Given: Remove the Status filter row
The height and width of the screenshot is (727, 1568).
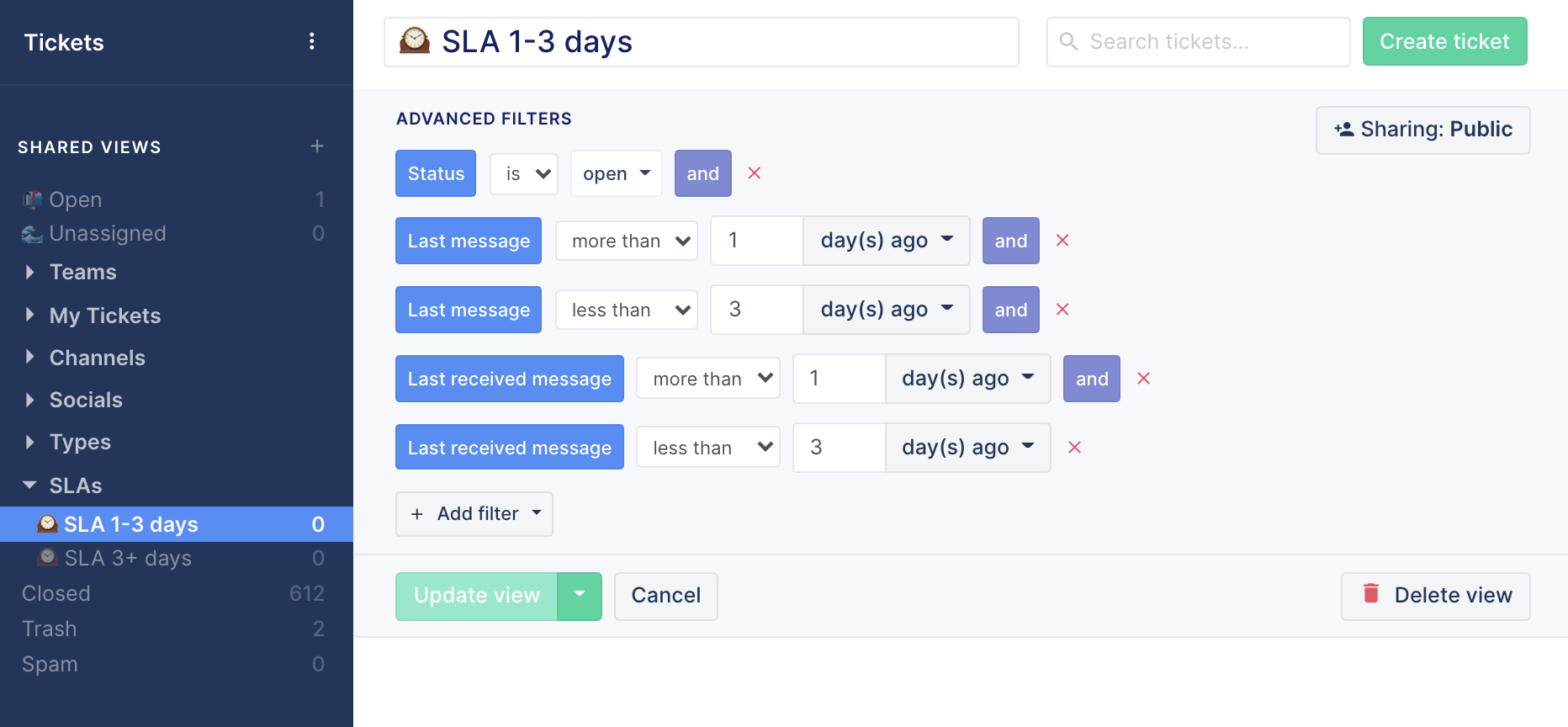Looking at the screenshot, I should tap(755, 173).
